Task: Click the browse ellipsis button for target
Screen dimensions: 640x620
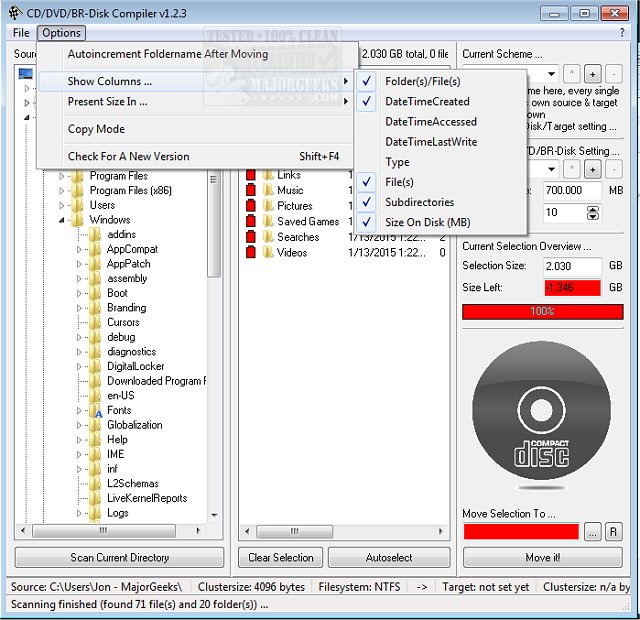Action: click(592, 532)
